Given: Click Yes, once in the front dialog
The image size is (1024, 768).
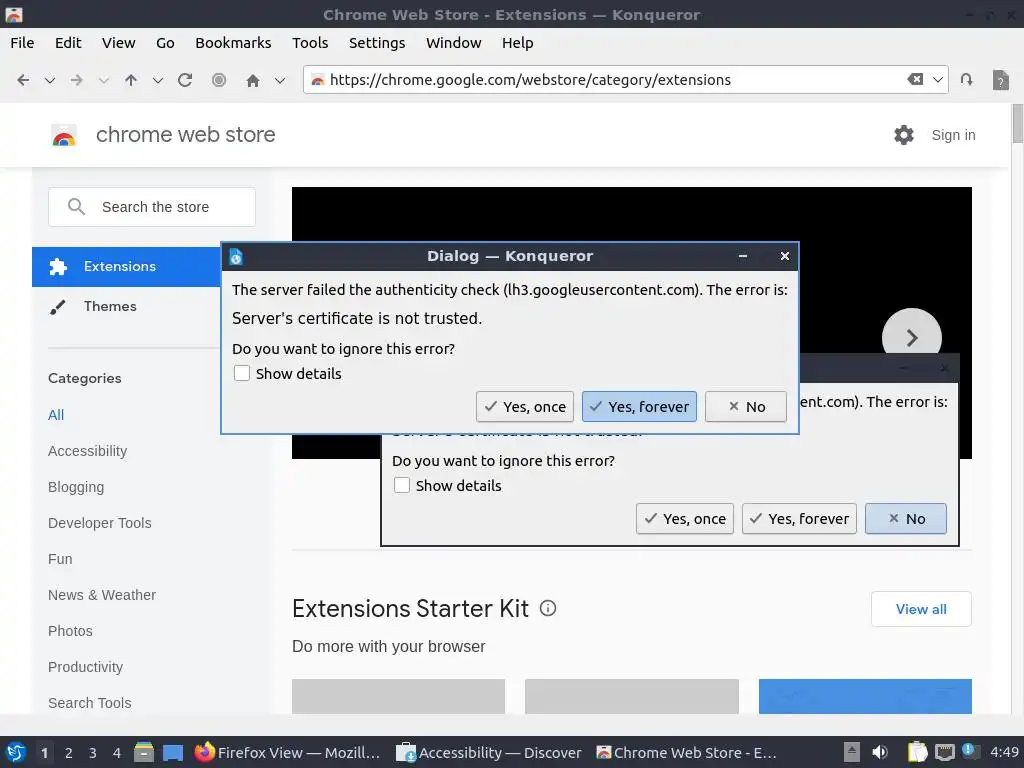Looking at the screenshot, I should (525, 407).
